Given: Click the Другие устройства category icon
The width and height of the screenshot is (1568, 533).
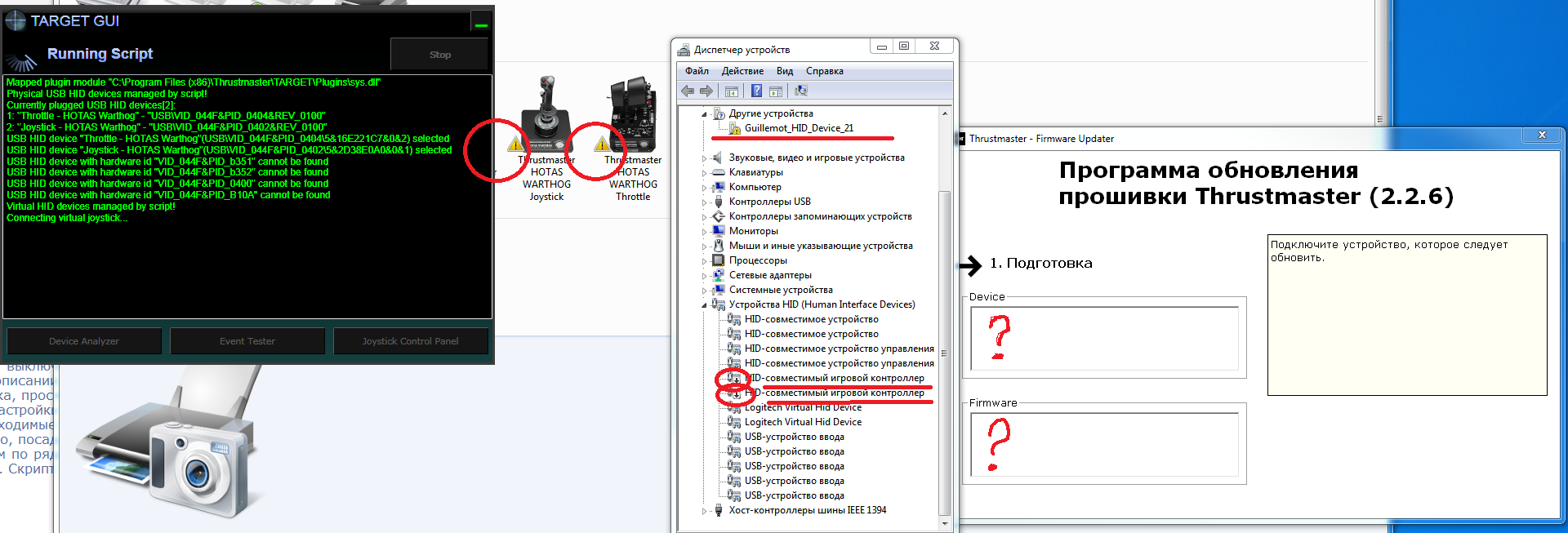Looking at the screenshot, I should coord(719,113).
